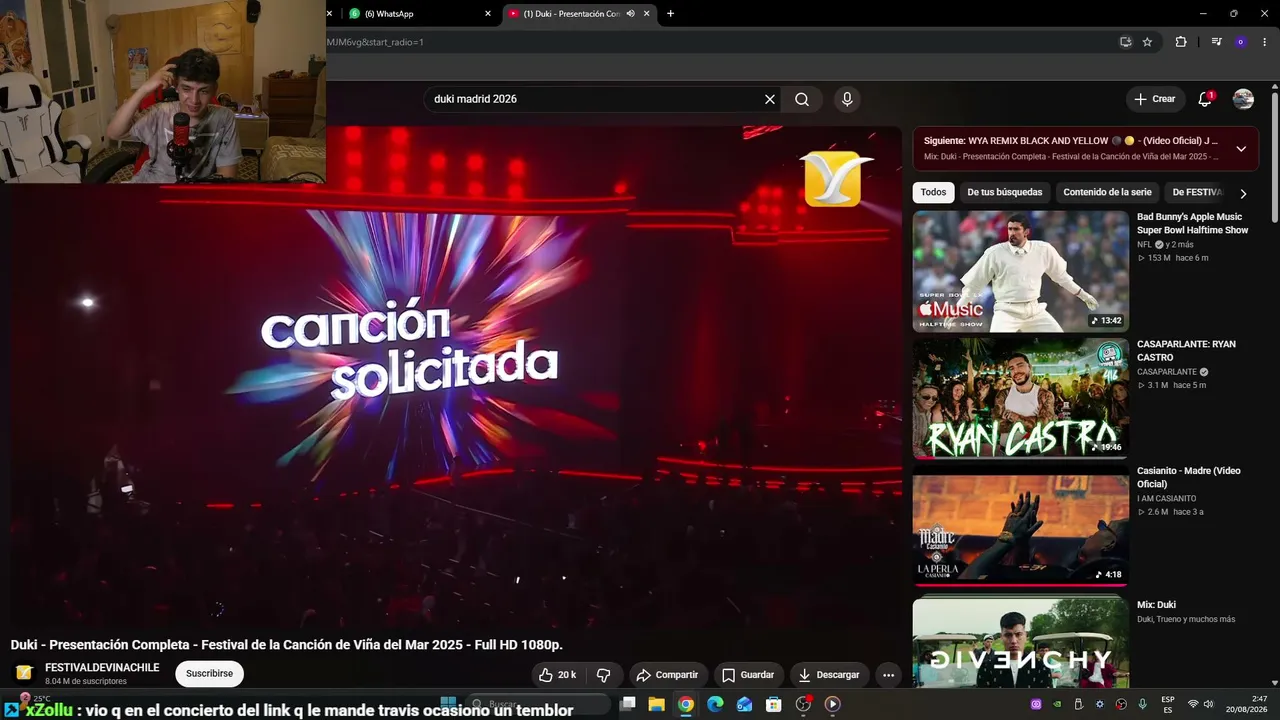Click the 'I AM CASIANITO' channel name
1280x720 pixels.
click(x=1167, y=498)
